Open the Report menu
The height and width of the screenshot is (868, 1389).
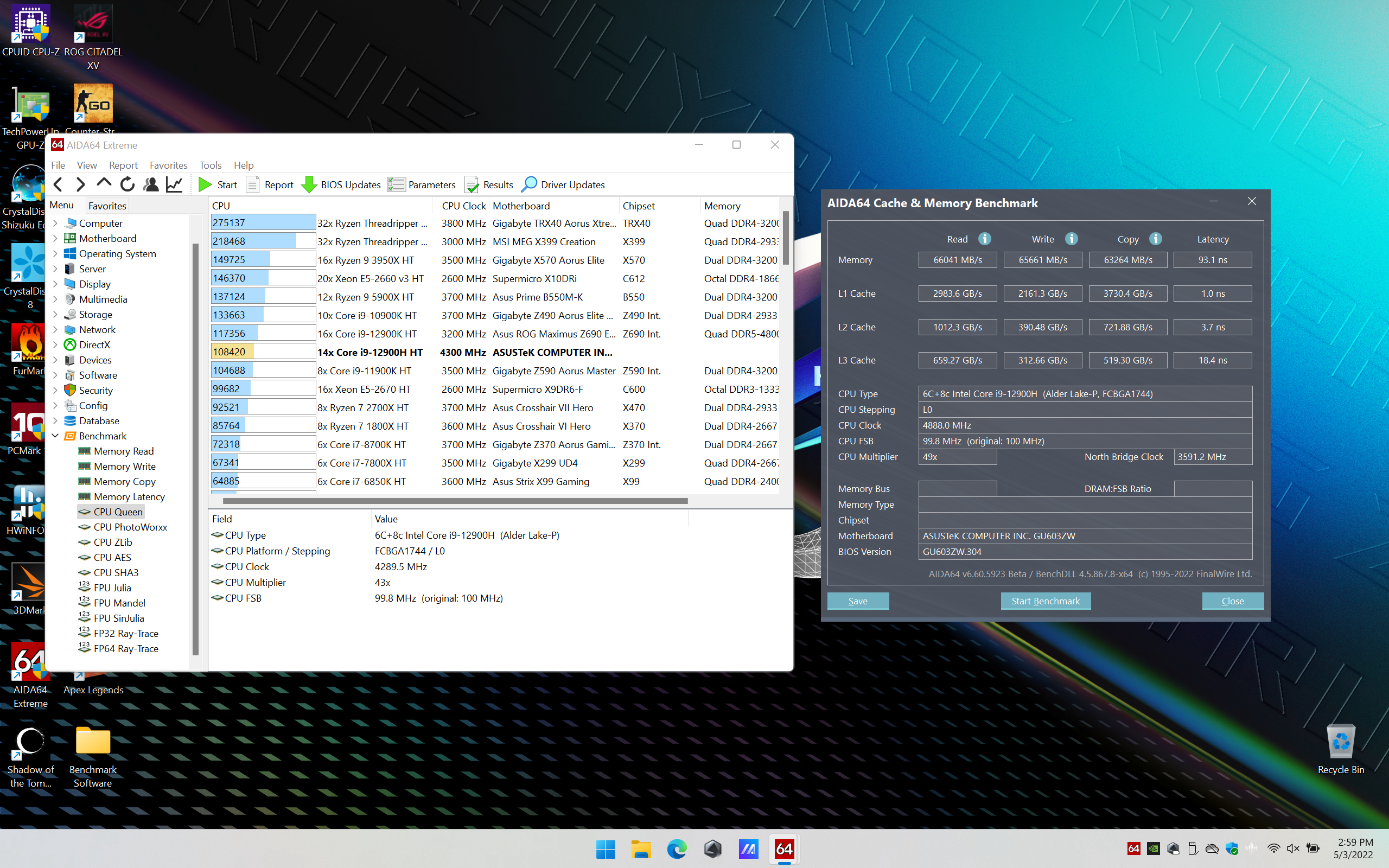(x=123, y=165)
